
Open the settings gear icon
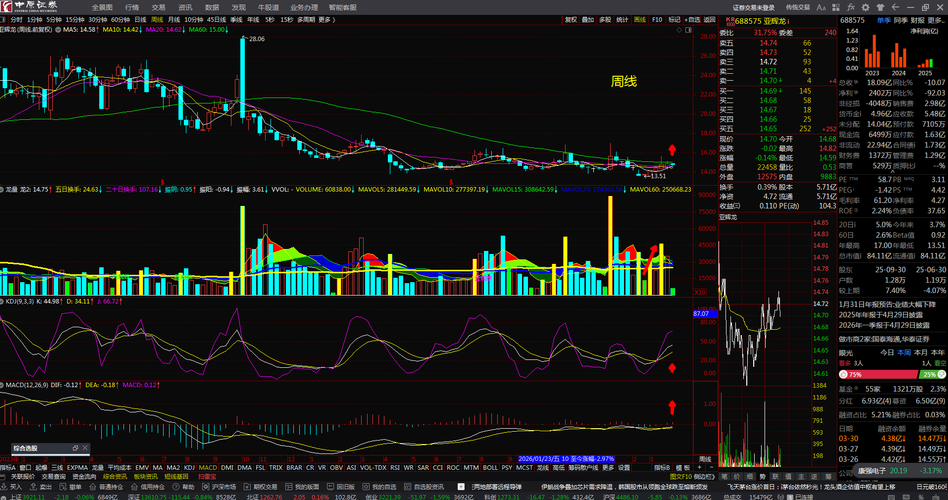coord(866,7)
